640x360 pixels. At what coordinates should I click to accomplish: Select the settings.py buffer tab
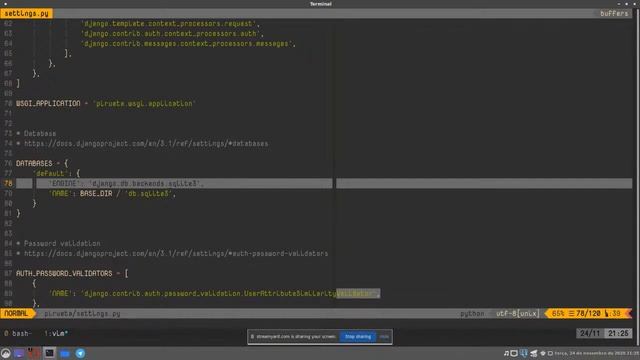coord(27,13)
